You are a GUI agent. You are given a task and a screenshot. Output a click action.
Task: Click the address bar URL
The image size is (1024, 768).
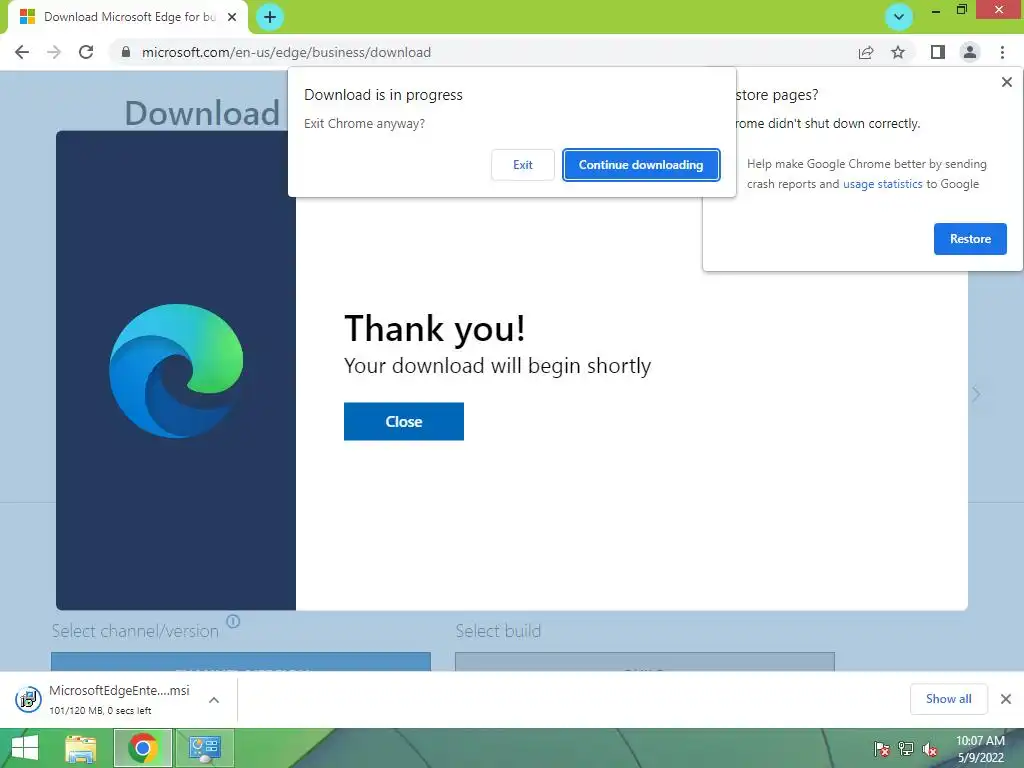286,52
